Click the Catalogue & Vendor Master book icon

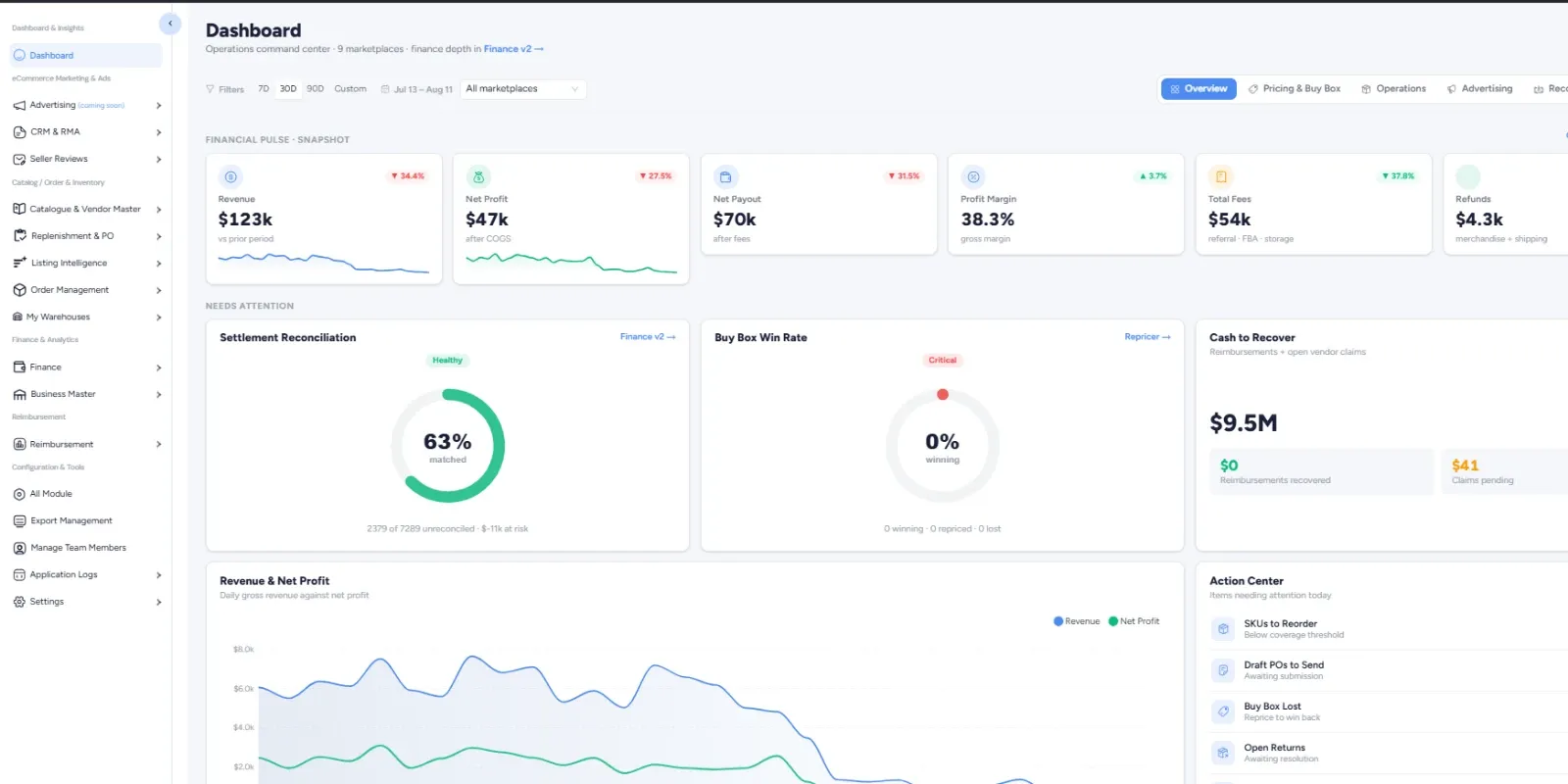pyautogui.click(x=20, y=209)
